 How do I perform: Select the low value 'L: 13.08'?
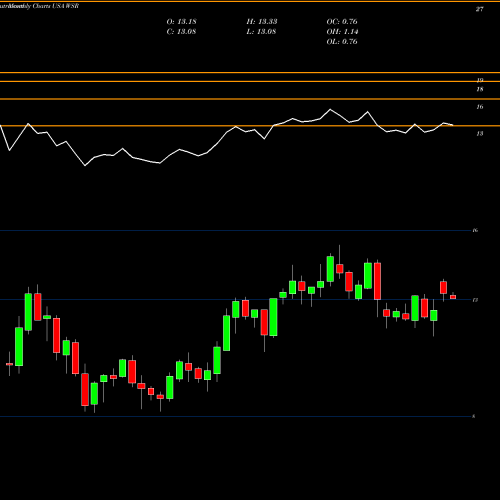coord(262,32)
